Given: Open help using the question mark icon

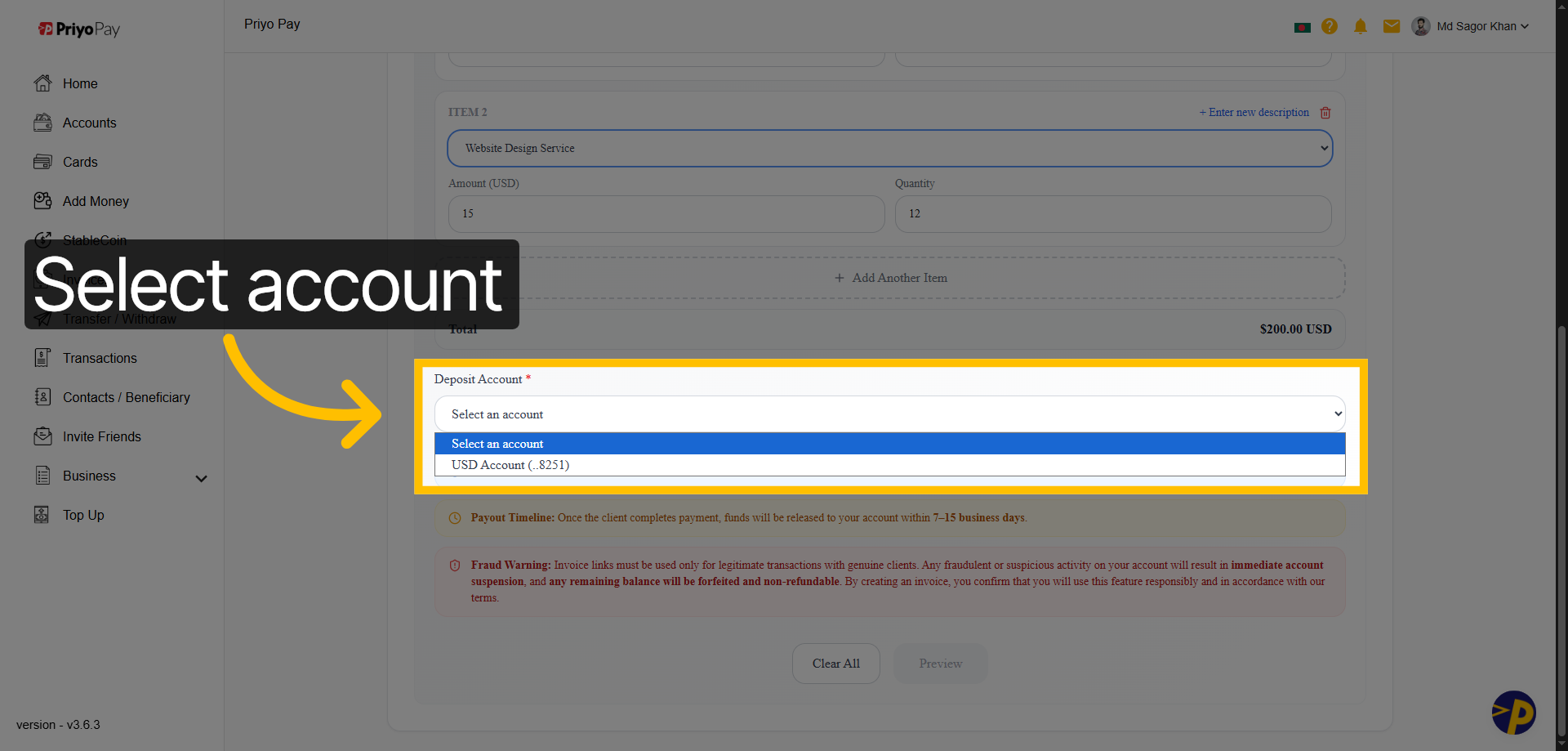Looking at the screenshot, I should [1329, 26].
